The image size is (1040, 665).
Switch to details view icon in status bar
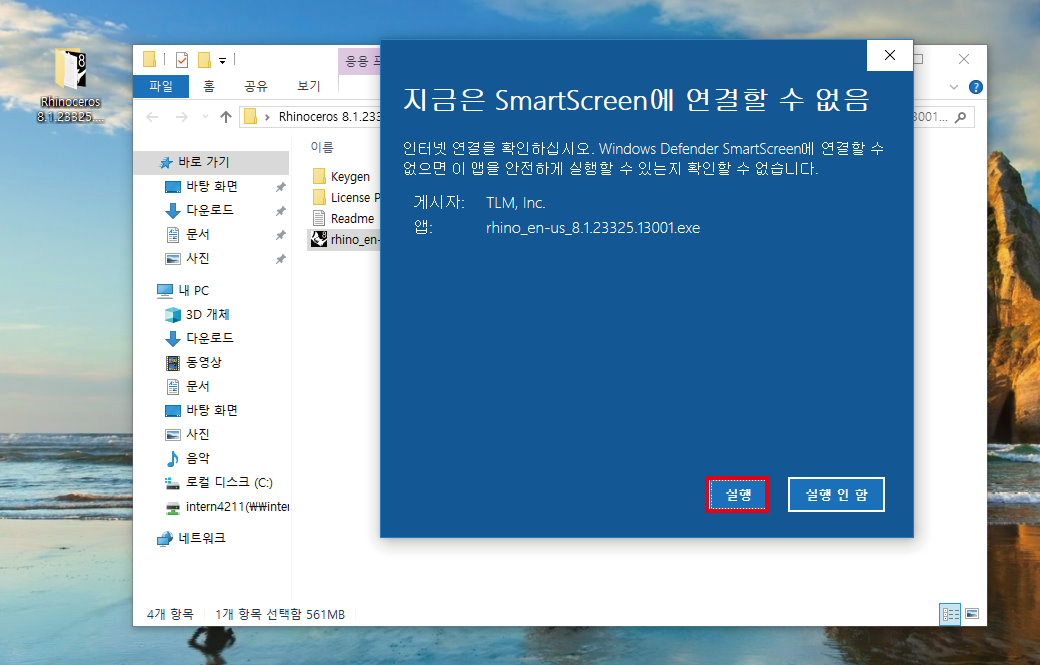click(950, 614)
